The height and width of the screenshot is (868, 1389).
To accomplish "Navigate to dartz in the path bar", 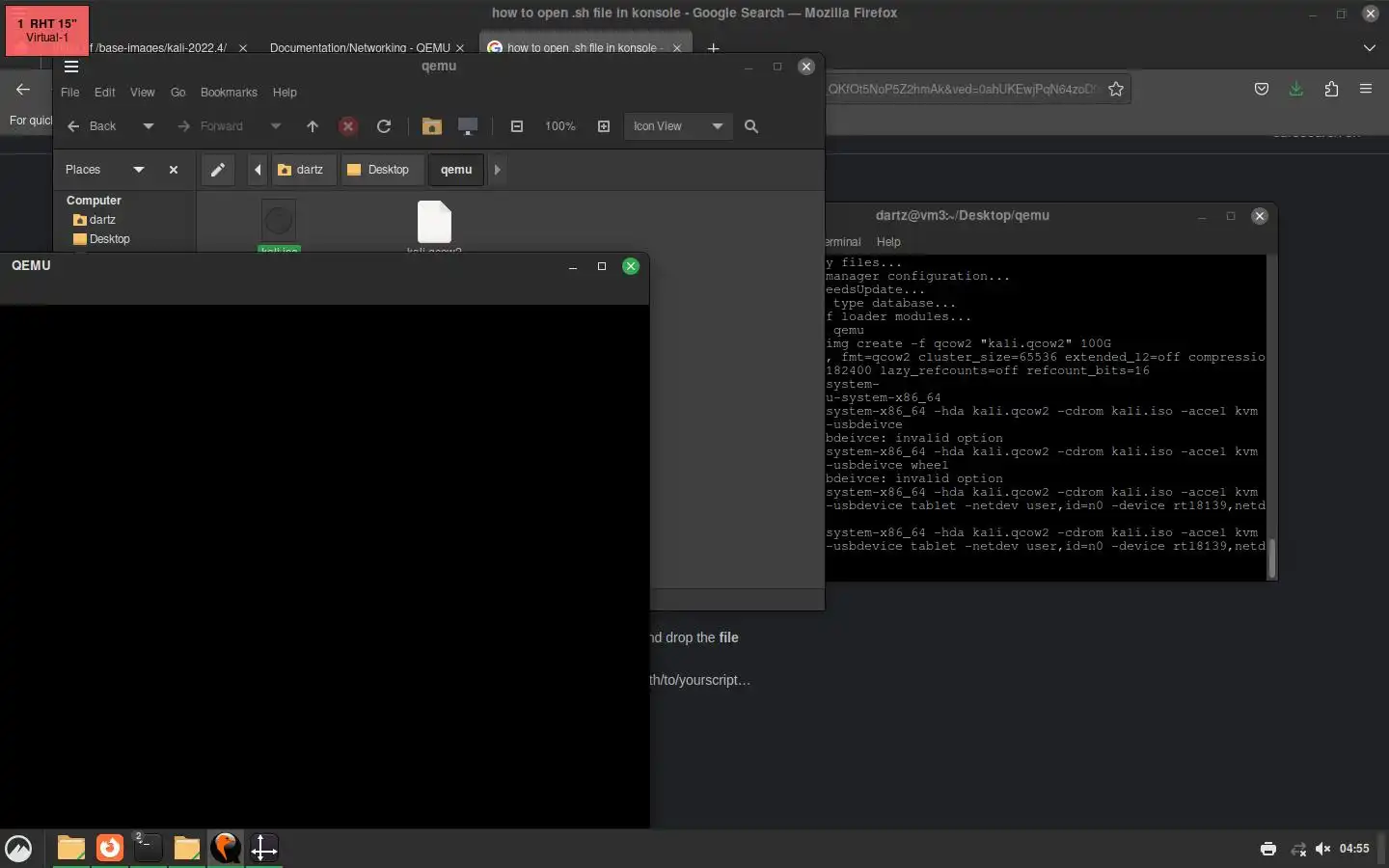I will 303,170.
